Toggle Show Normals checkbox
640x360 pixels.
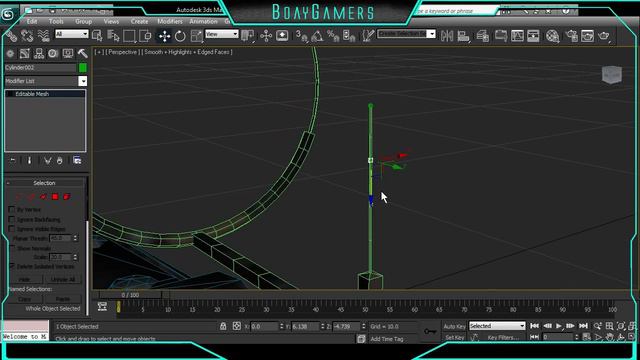(x=12, y=248)
